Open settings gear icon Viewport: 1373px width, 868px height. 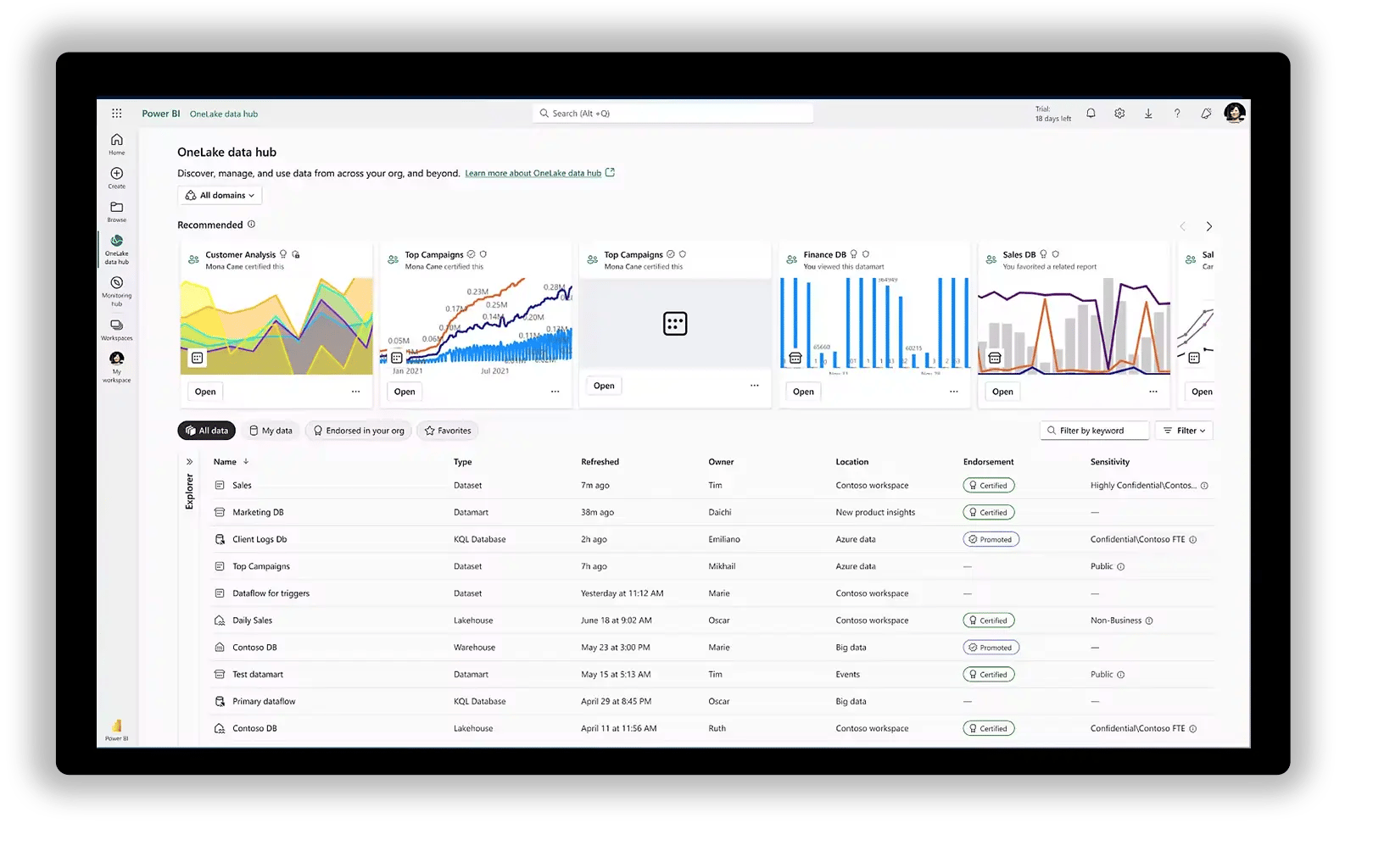tap(1119, 113)
